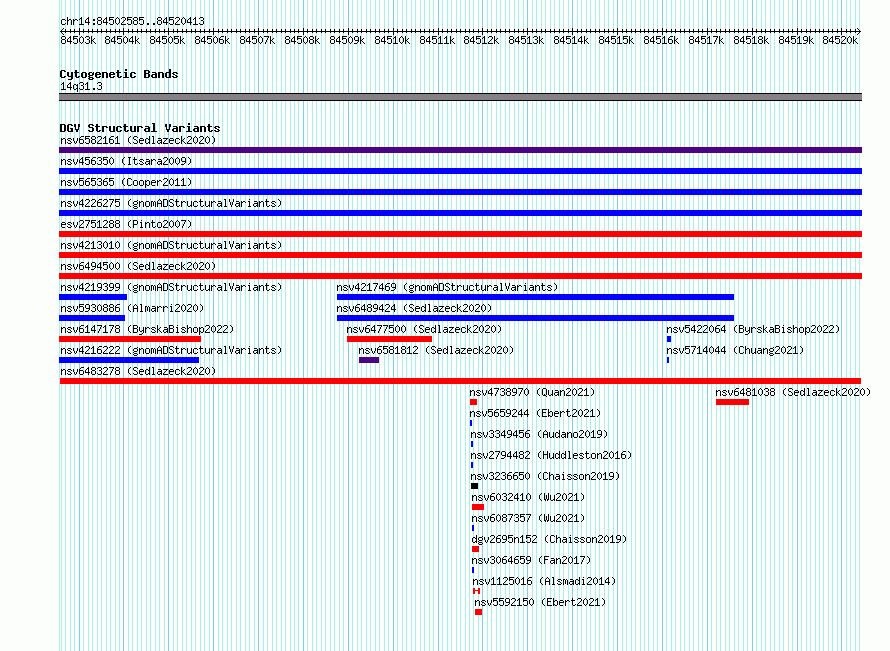
Task: Click the gray 14q31.3 cytogenetic band bar
Action: coord(460,97)
